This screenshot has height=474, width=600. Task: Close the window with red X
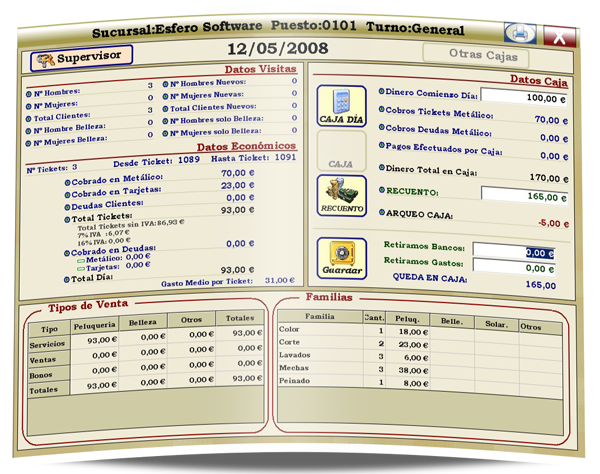pos(560,37)
